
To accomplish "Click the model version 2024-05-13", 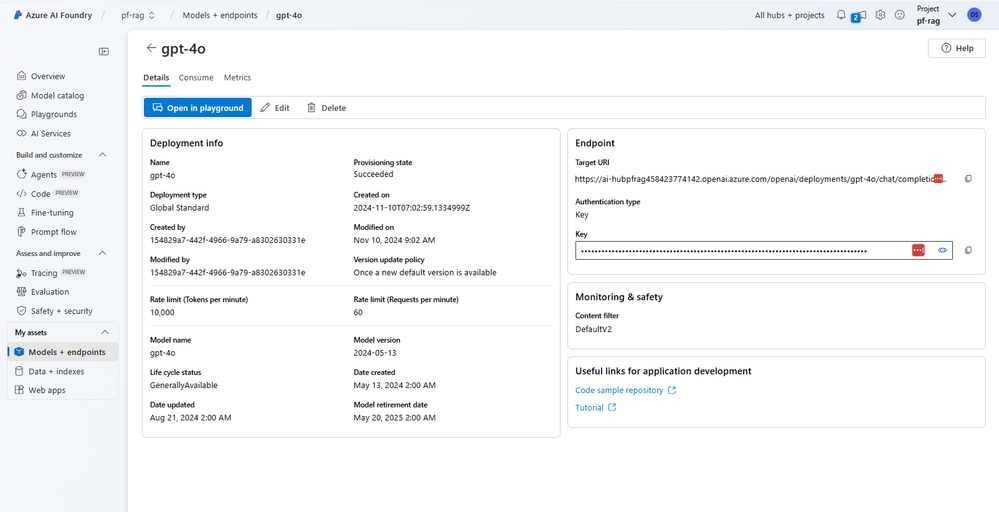I will click(x=375, y=353).
